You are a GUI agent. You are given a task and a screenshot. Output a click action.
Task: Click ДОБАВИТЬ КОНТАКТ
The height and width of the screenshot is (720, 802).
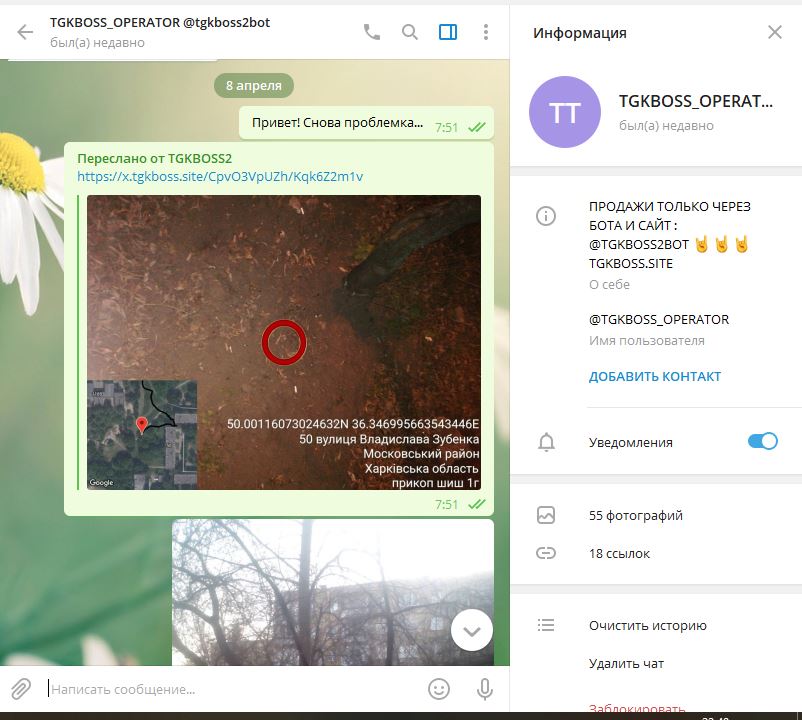(655, 376)
